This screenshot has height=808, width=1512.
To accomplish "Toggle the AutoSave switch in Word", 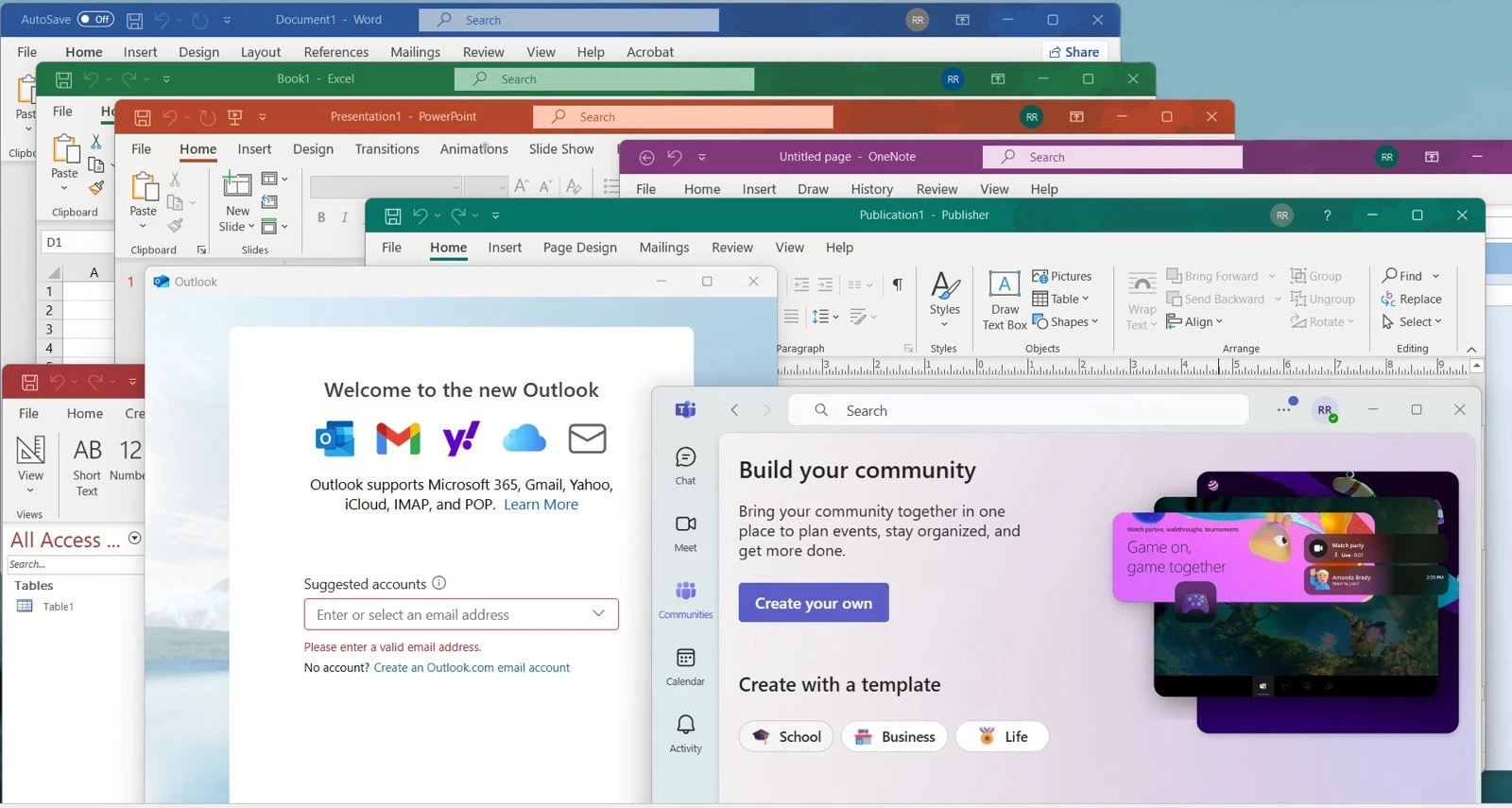I will pos(95,19).
